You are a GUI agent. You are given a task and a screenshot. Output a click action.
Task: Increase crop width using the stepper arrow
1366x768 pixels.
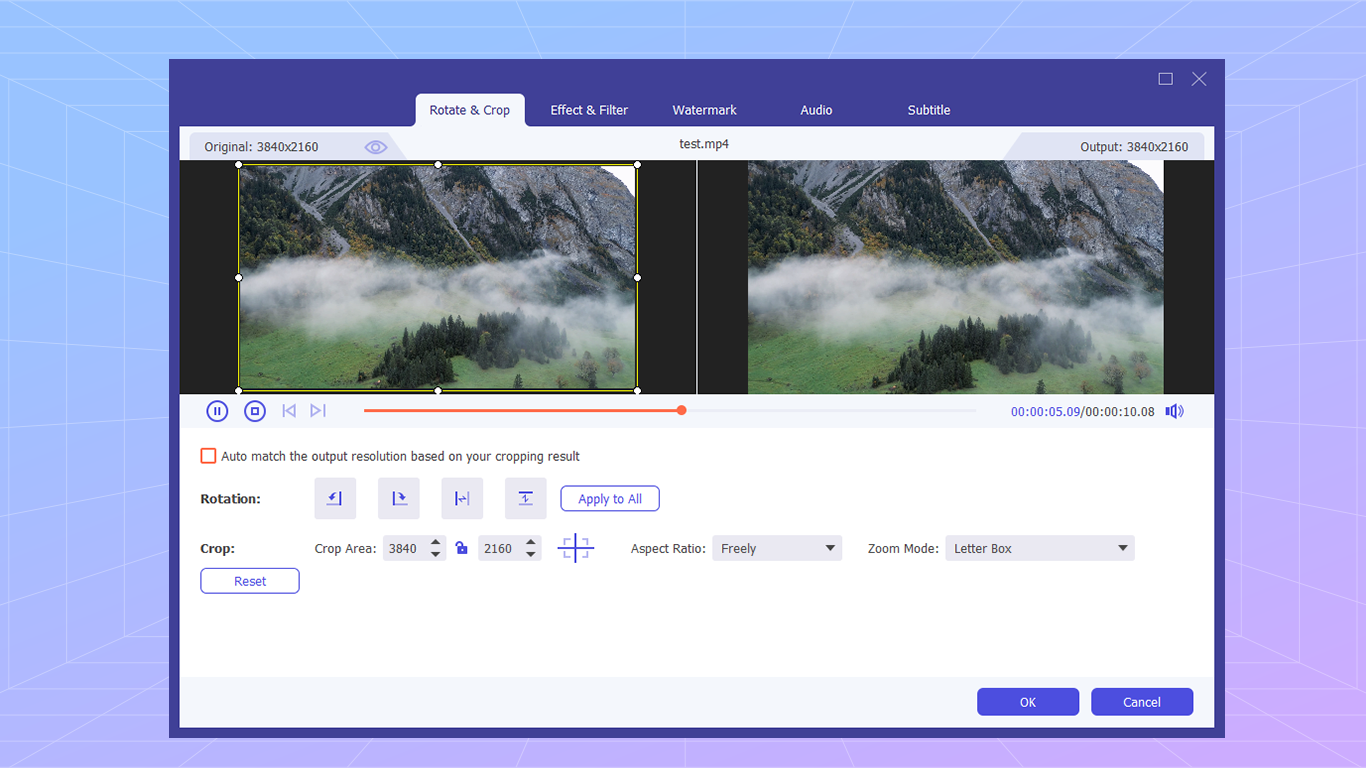coord(435,543)
